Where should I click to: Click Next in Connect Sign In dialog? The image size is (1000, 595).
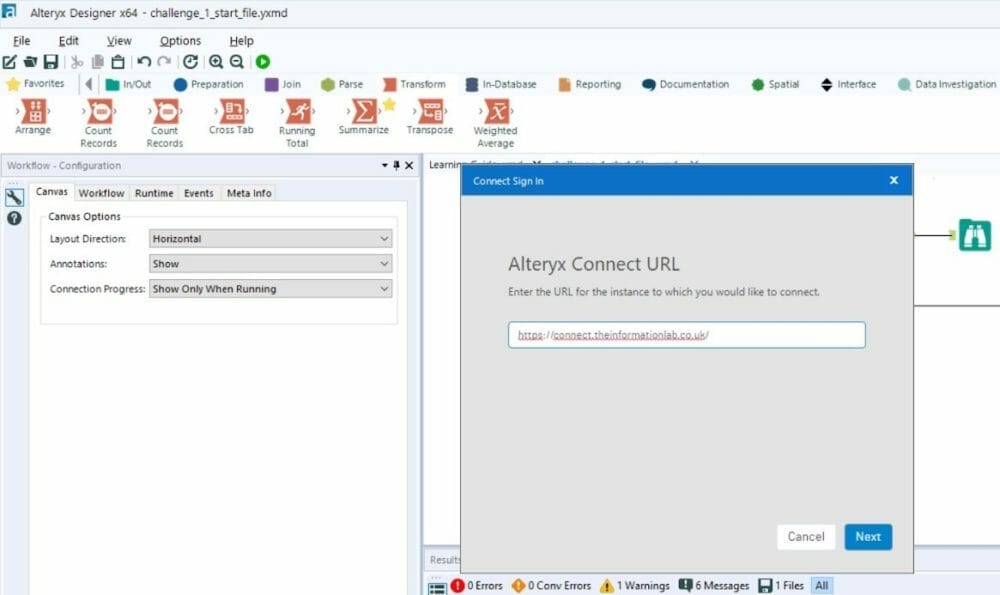click(x=868, y=537)
